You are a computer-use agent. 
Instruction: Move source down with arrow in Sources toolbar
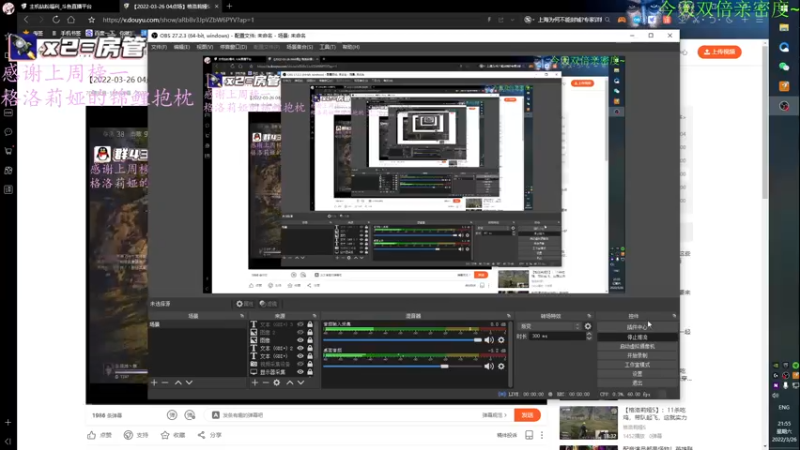[x=301, y=382]
